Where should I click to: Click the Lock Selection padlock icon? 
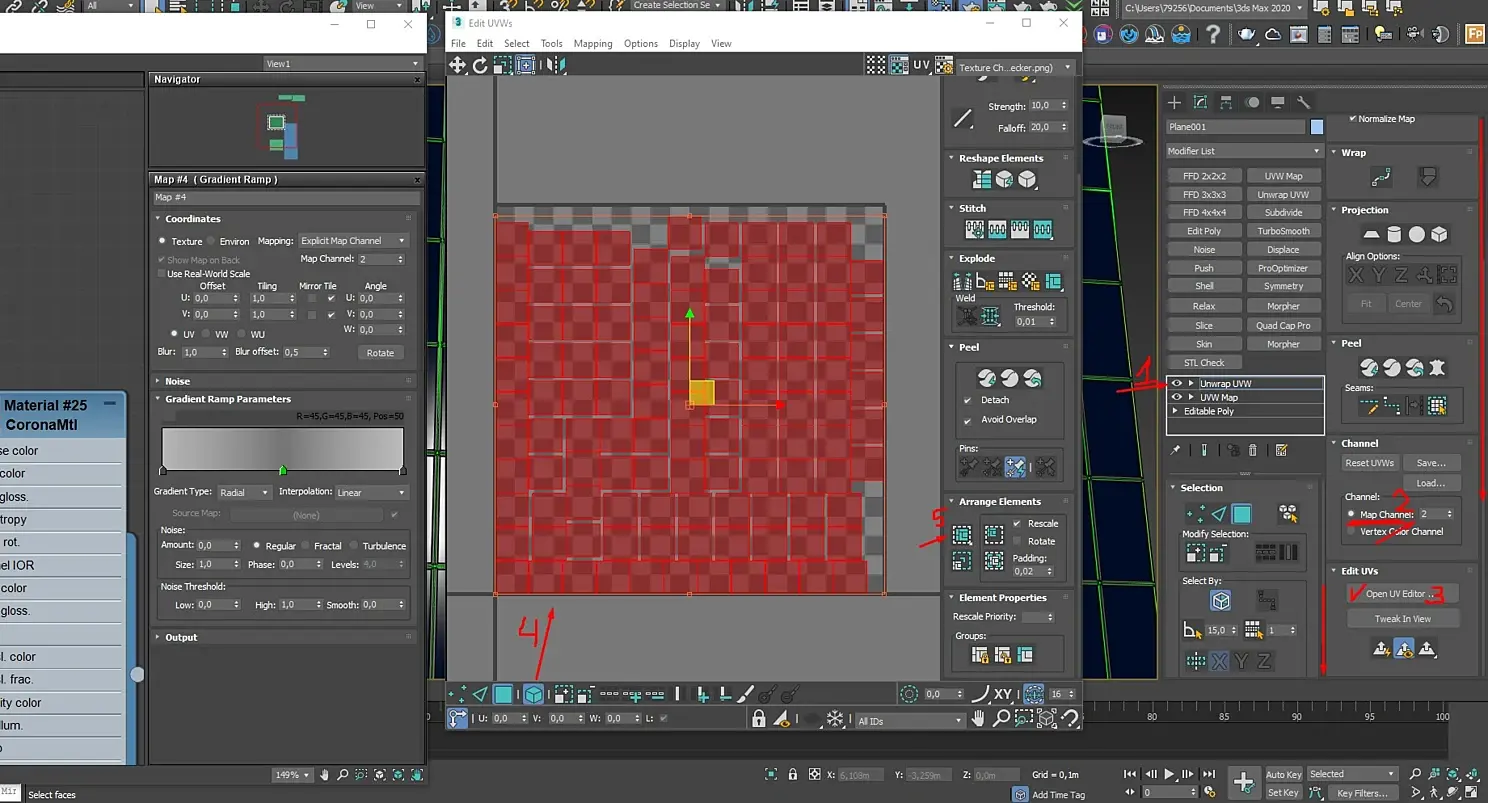point(759,719)
